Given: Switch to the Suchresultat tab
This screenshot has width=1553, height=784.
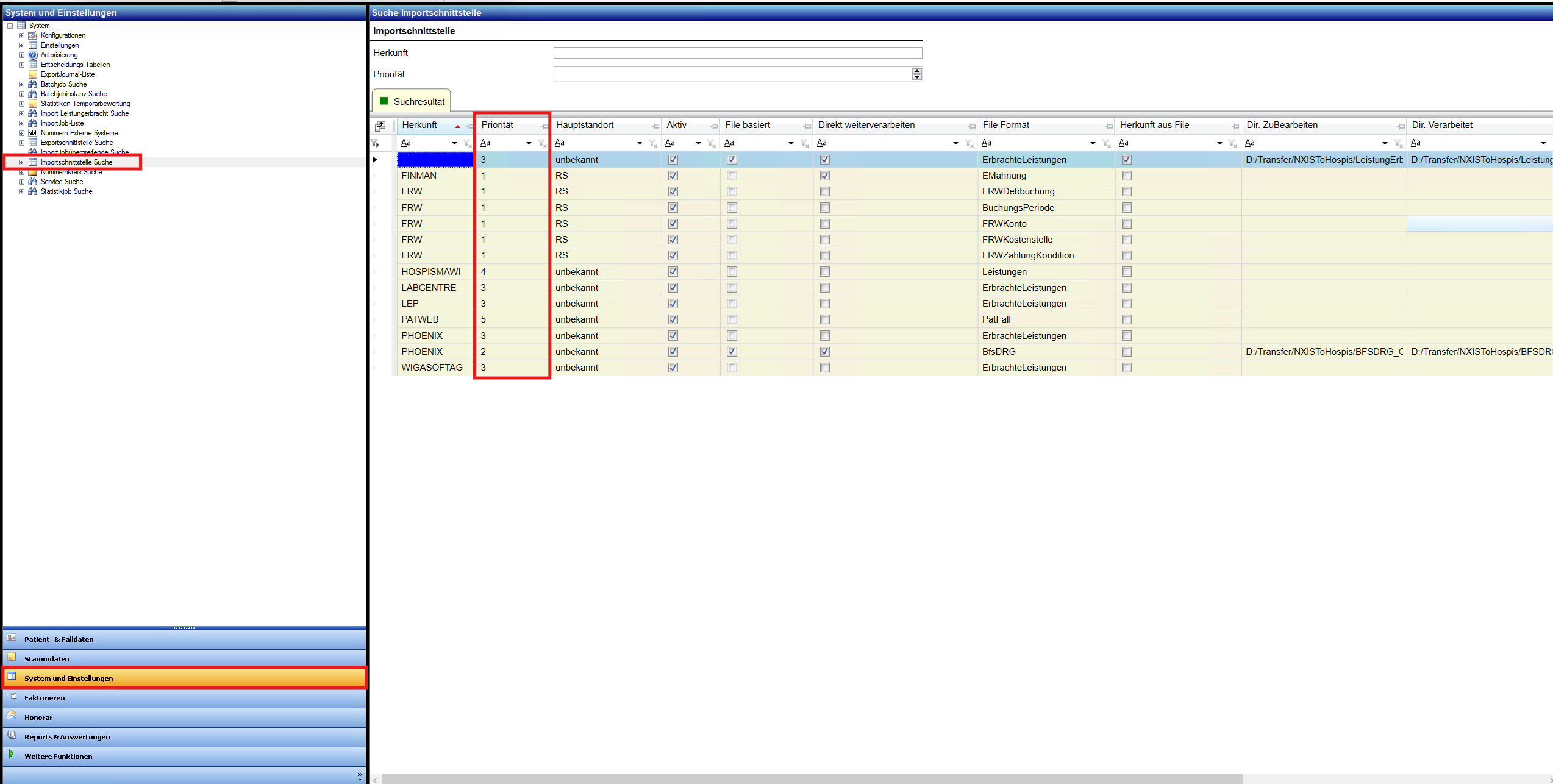Looking at the screenshot, I should click(412, 101).
